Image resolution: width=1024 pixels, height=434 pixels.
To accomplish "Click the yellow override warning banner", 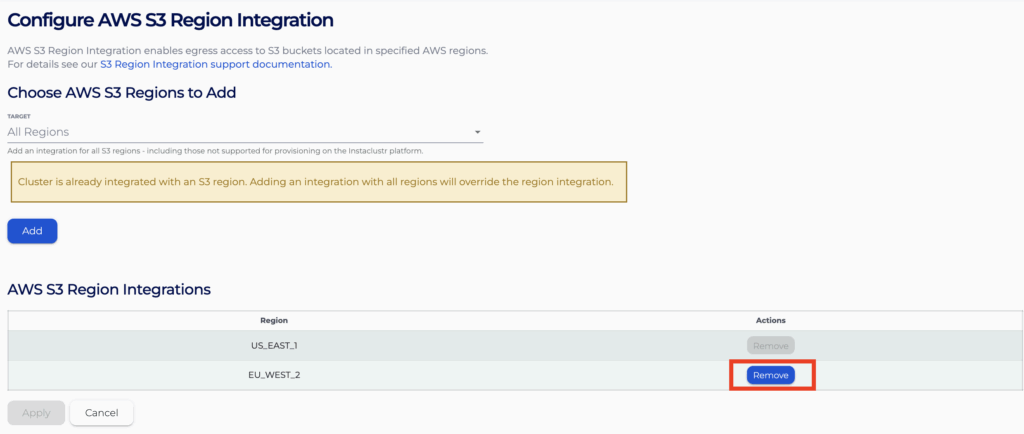I will (319, 181).
